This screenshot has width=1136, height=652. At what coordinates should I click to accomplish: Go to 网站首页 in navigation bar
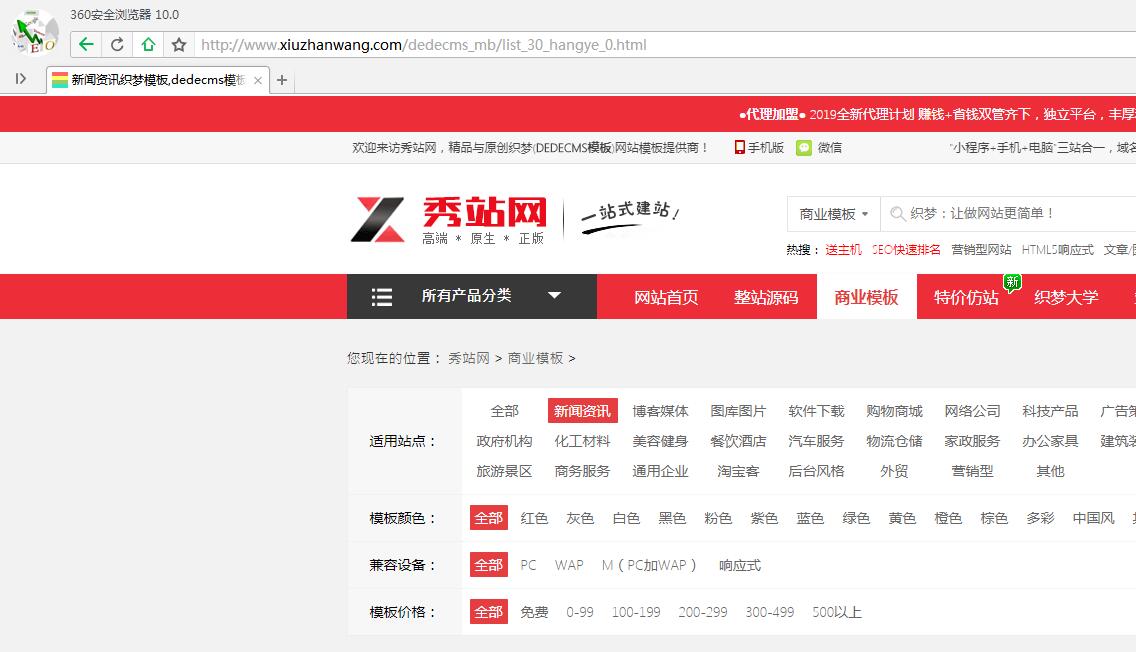666,297
